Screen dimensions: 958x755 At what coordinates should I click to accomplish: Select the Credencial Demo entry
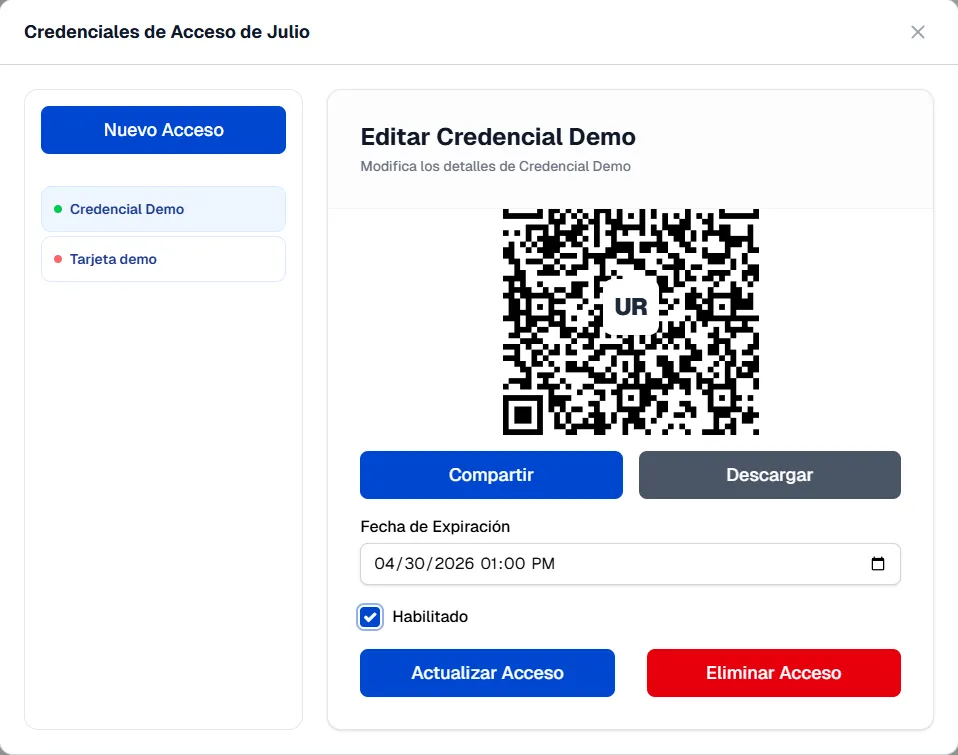(x=163, y=209)
